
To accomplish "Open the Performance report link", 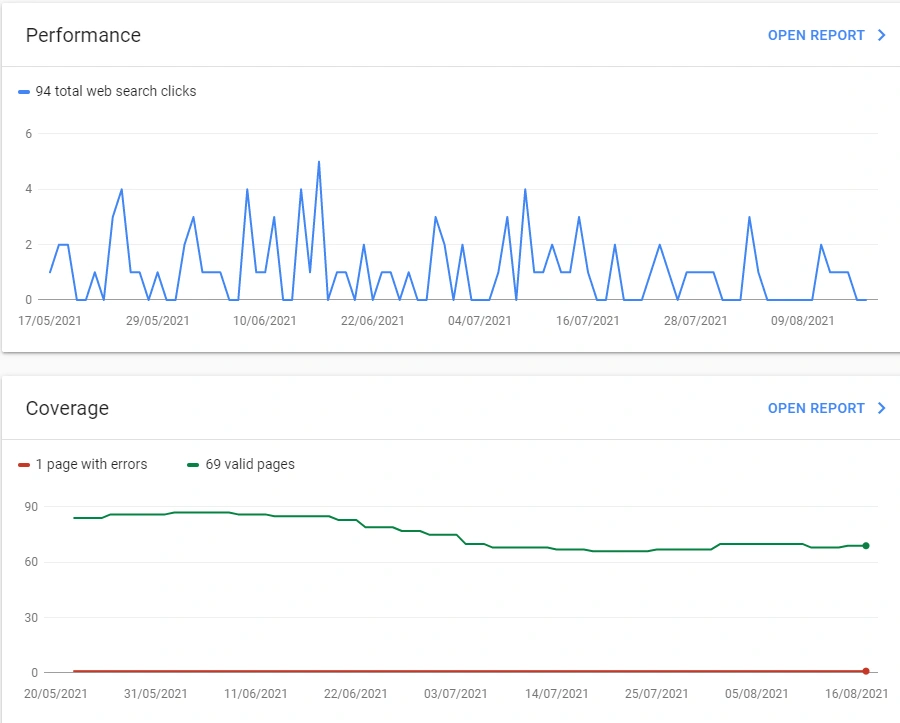I will [x=815, y=35].
